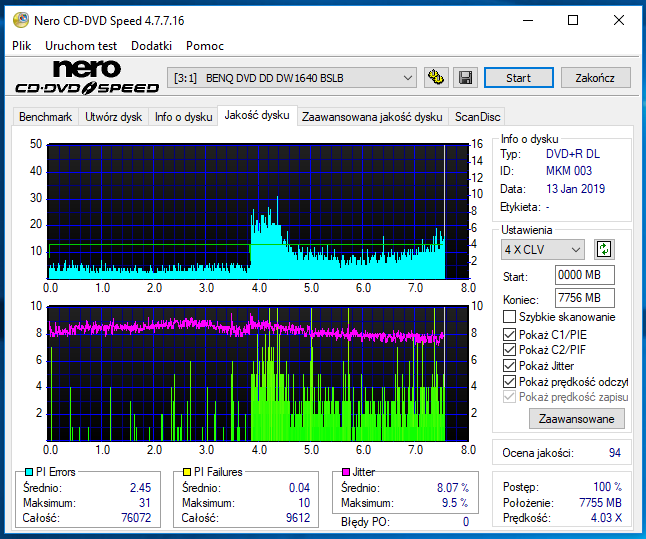The width and height of the screenshot is (646, 539).
Task: Toggle Pokaż prędkość odczytu checkbox
Action: pos(509,382)
